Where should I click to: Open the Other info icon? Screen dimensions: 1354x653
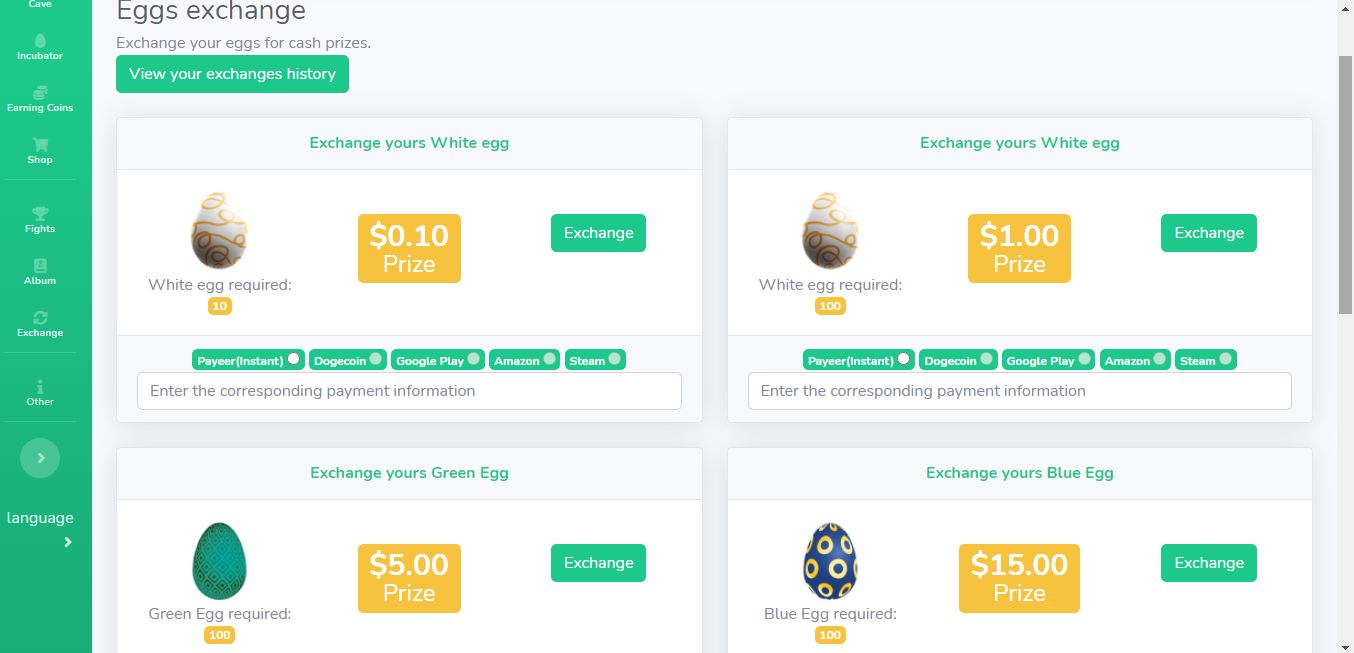click(40, 386)
